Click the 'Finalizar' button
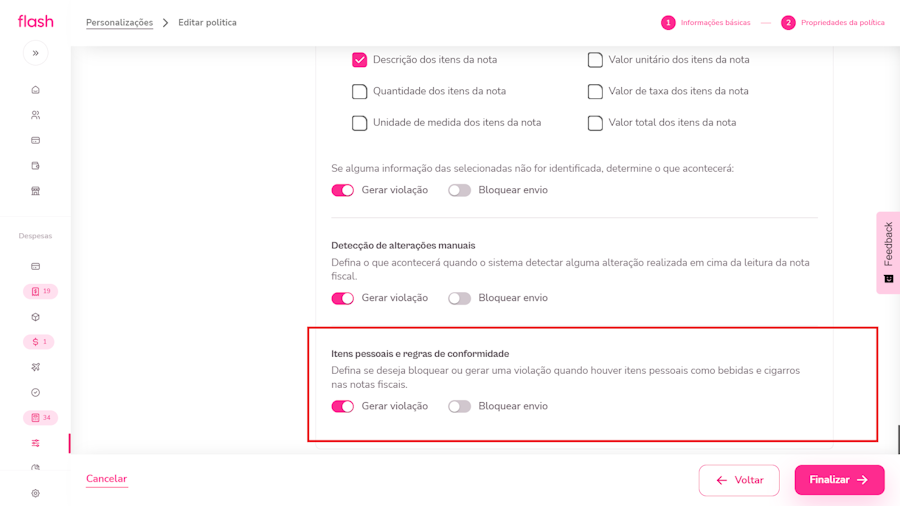Image resolution: width=900 pixels, height=506 pixels. tap(839, 480)
